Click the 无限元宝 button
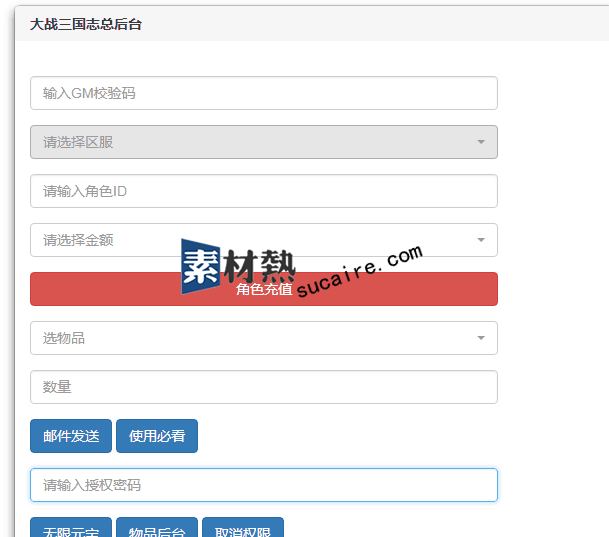Image resolution: width=609 pixels, height=537 pixels. pyautogui.click(x=71, y=529)
